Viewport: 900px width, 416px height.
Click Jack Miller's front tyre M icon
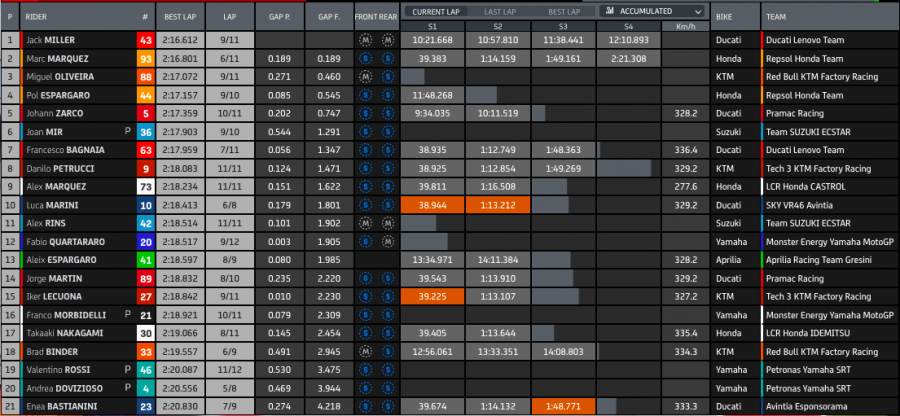(x=367, y=41)
